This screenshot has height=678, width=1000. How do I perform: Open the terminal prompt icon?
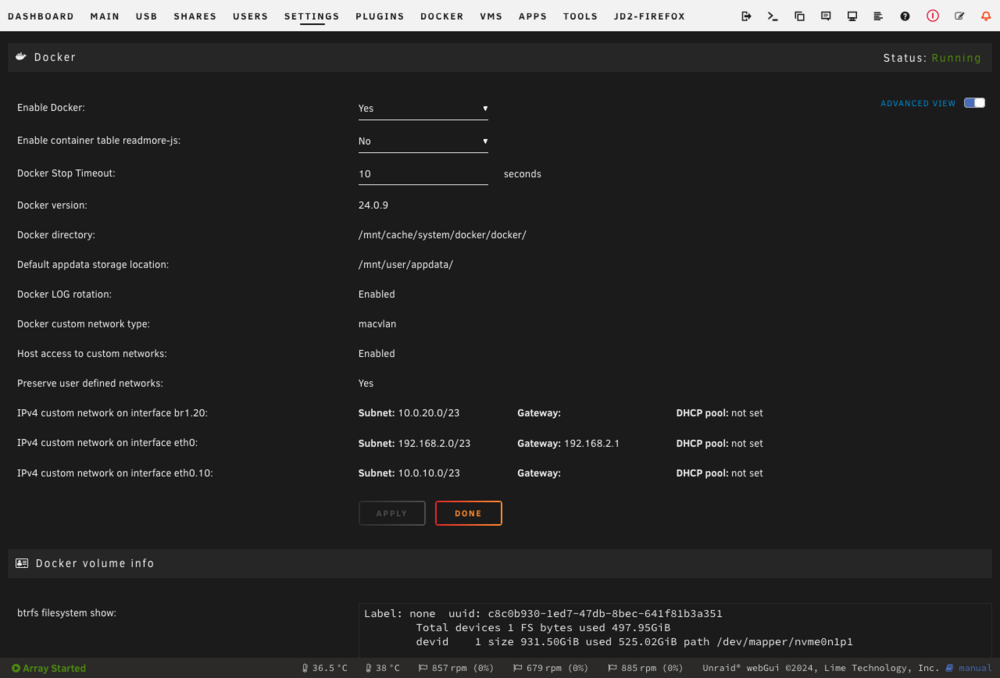point(772,16)
